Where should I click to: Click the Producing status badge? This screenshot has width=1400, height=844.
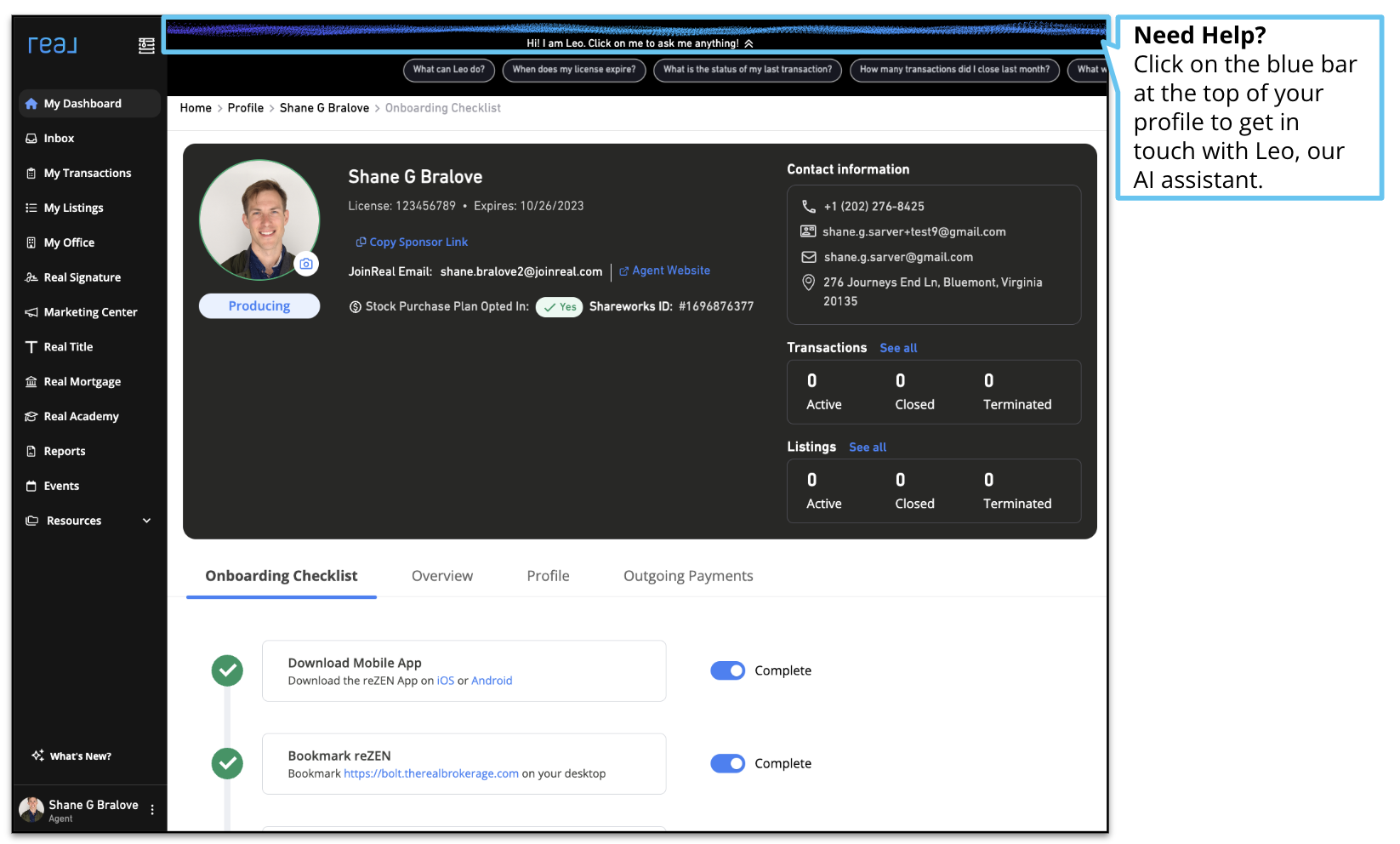(259, 306)
